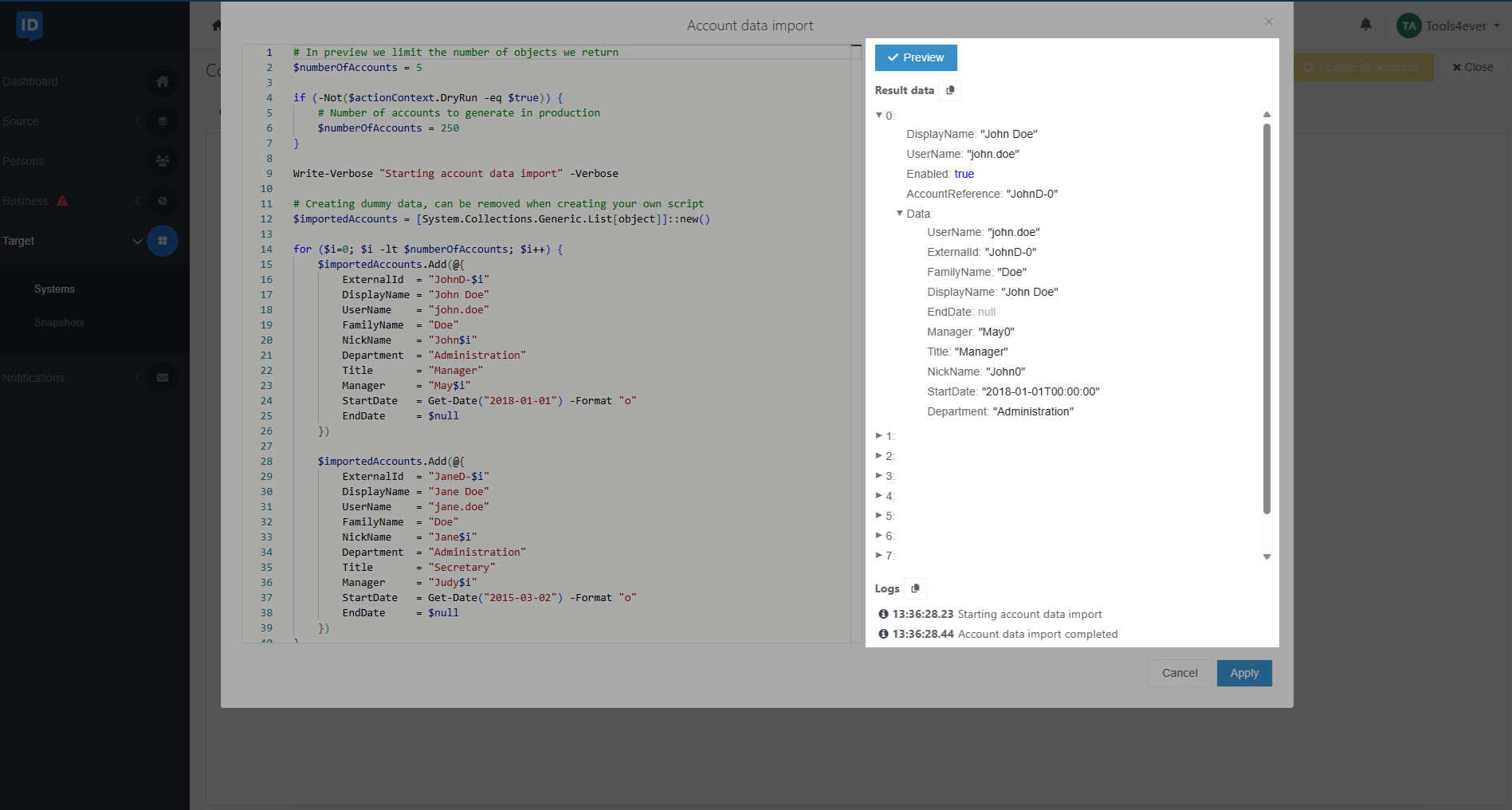This screenshot has height=810, width=1512.
Task: Click the Business warning triangle icon
Action: tap(62, 201)
